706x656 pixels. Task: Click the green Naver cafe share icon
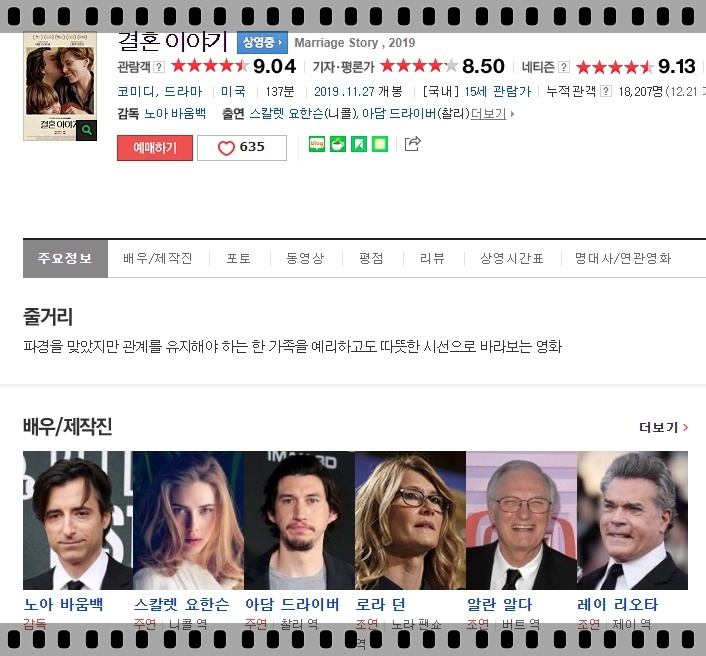[x=338, y=144]
